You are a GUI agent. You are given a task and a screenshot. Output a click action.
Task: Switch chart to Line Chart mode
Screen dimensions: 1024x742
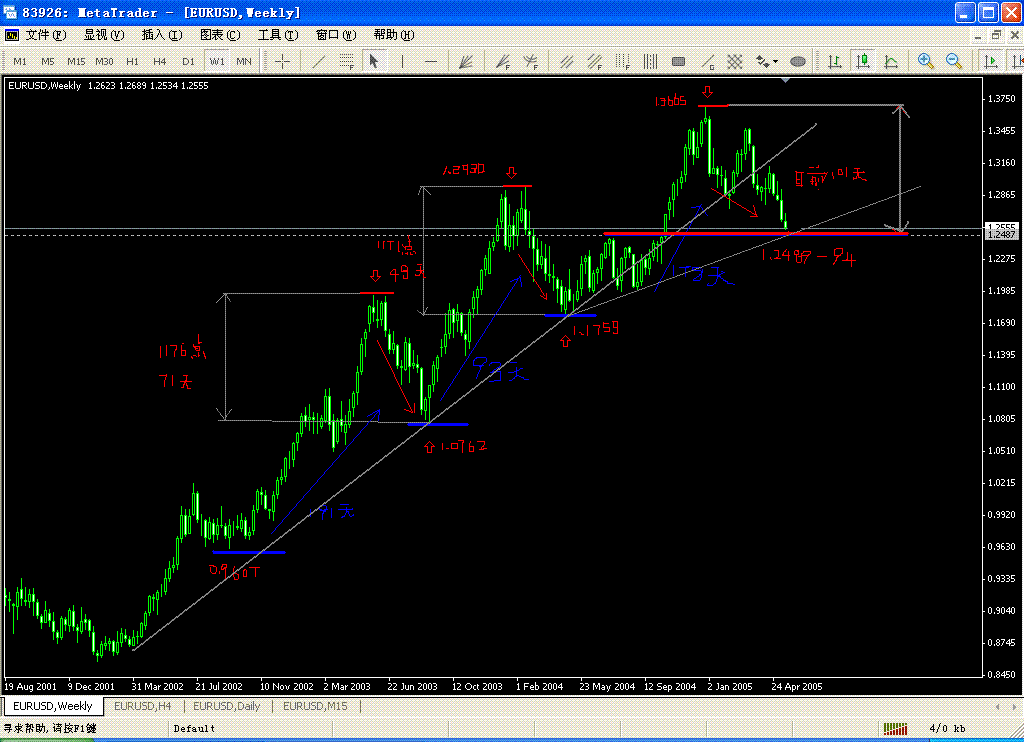point(891,61)
